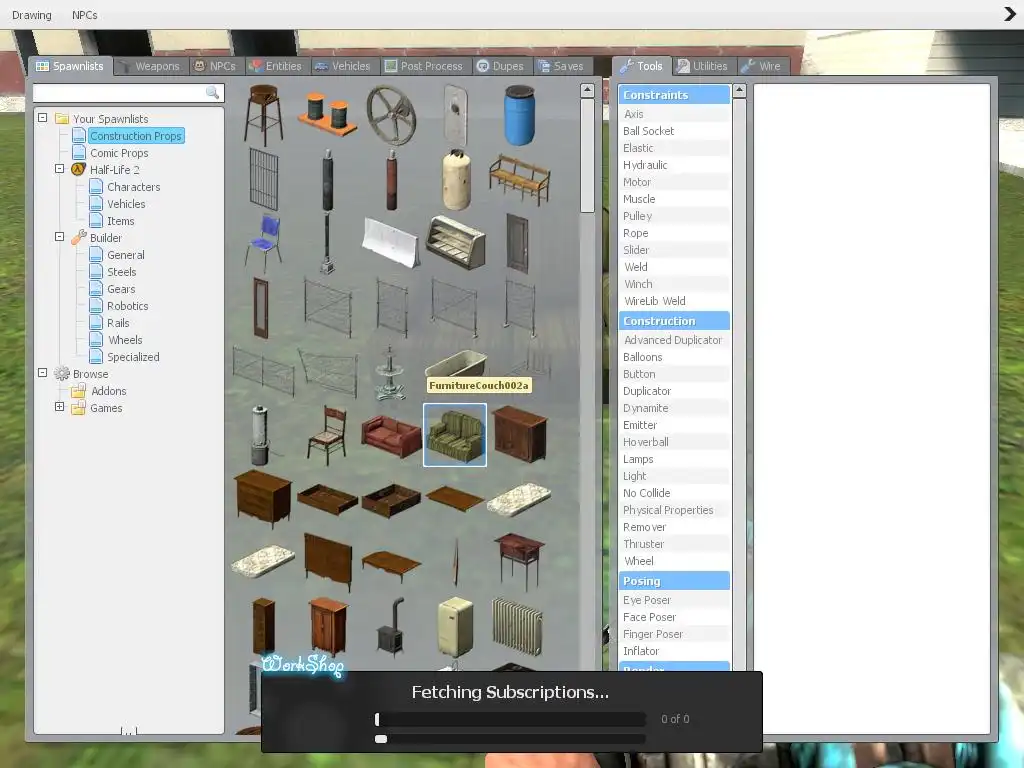Select the Rope constraint tool
Screen dimensions: 1024x768
click(x=674, y=233)
